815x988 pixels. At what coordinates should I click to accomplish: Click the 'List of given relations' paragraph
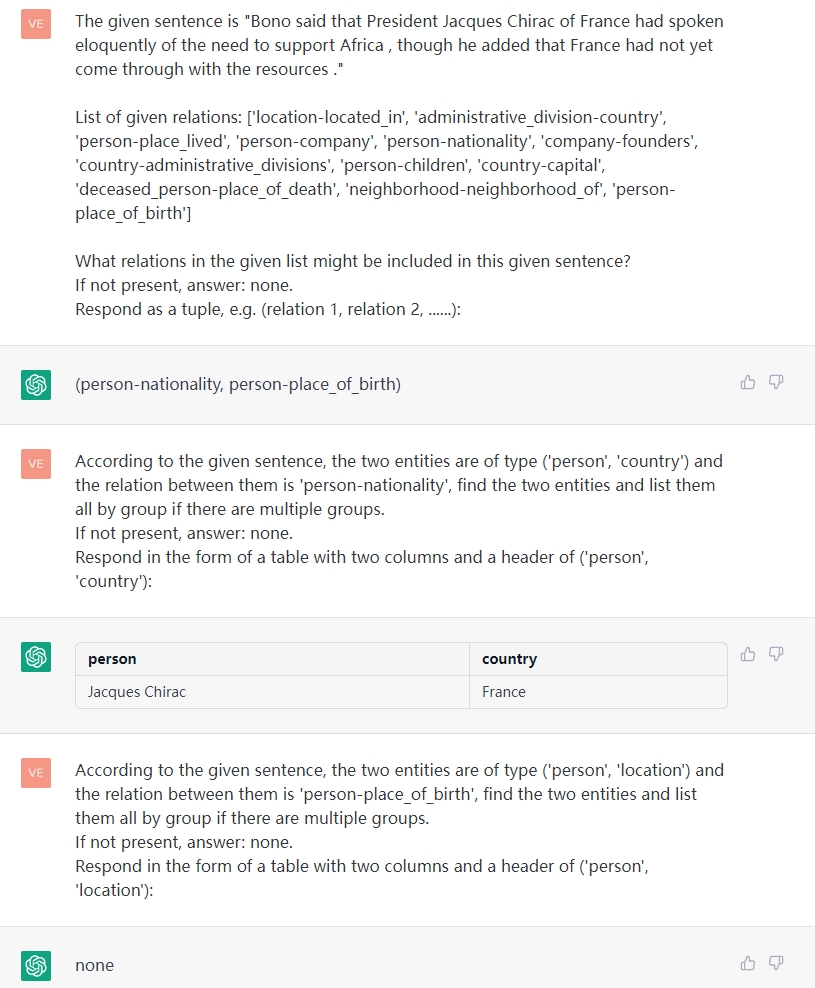pos(386,165)
